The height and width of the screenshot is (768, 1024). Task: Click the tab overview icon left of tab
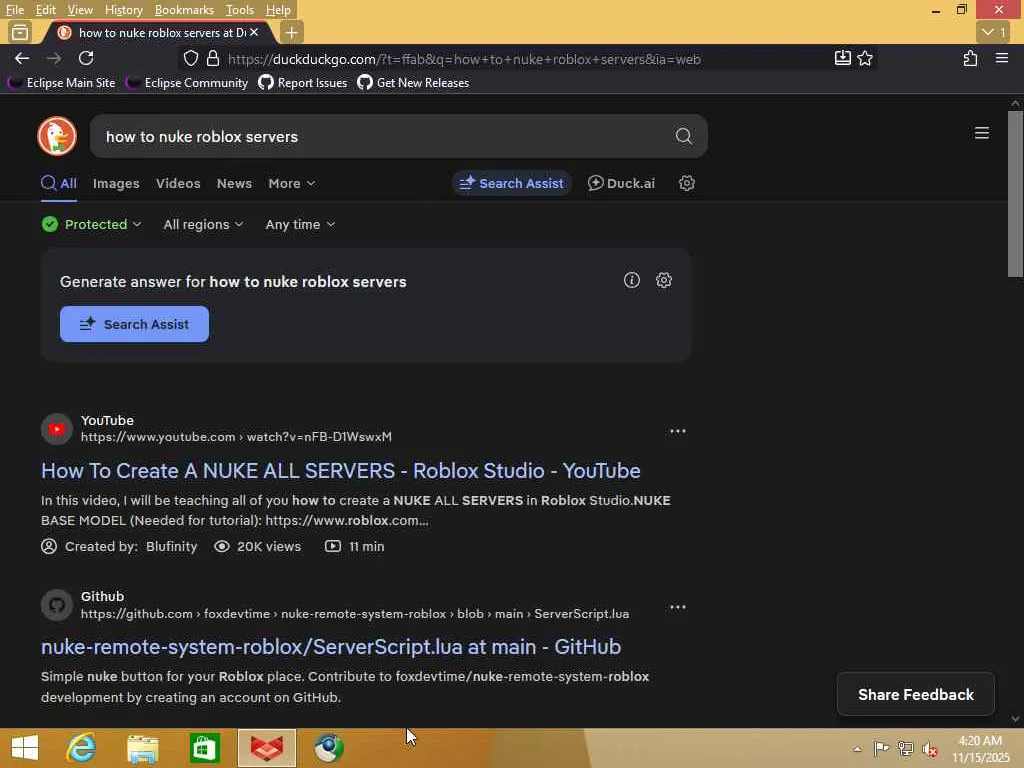point(20,32)
